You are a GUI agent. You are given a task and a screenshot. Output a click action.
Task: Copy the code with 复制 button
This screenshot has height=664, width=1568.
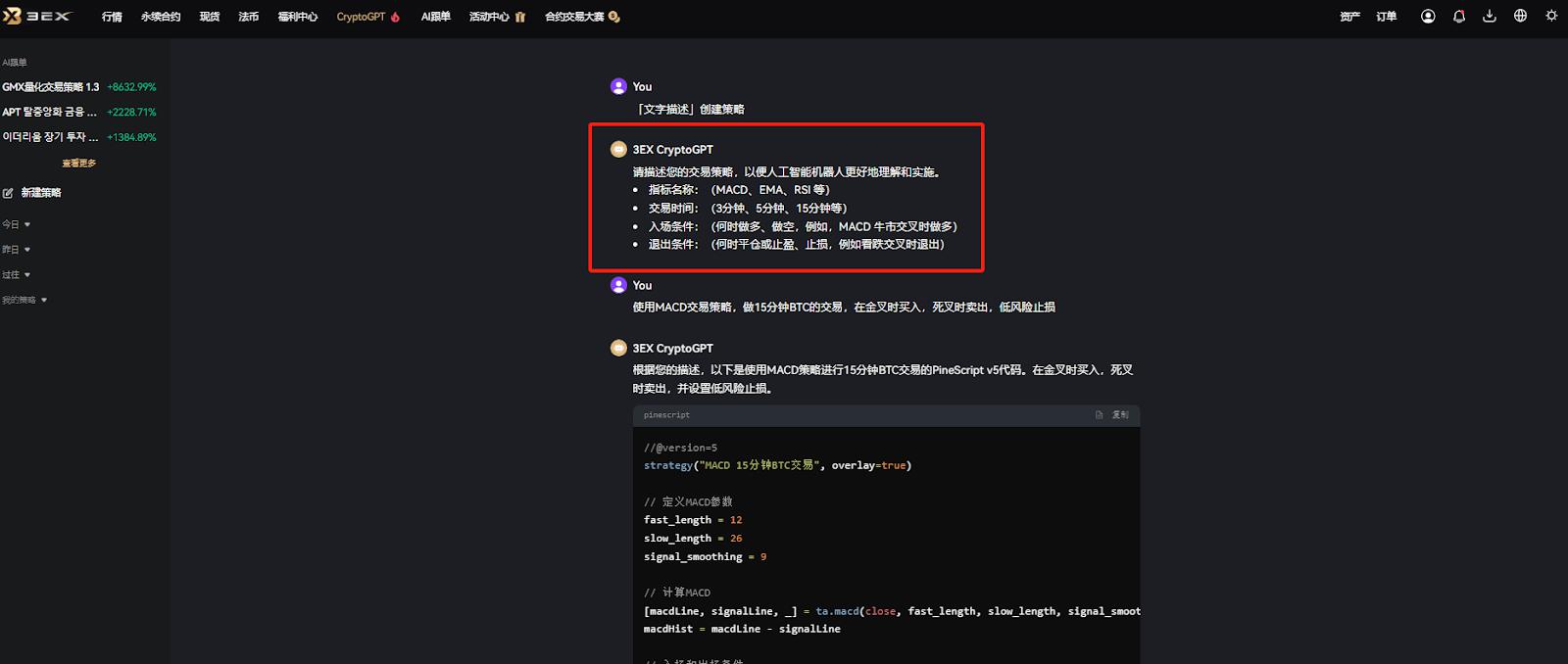pyautogui.click(x=1120, y=415)
